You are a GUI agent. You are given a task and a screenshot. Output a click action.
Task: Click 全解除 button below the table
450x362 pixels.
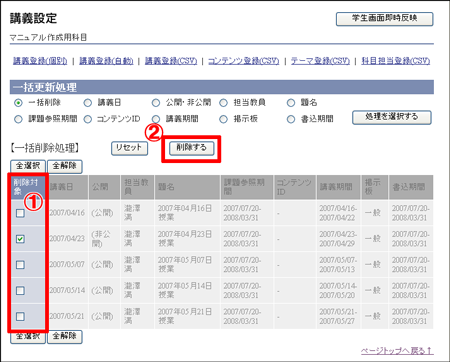pyautogui.click(x=65, y=336)
